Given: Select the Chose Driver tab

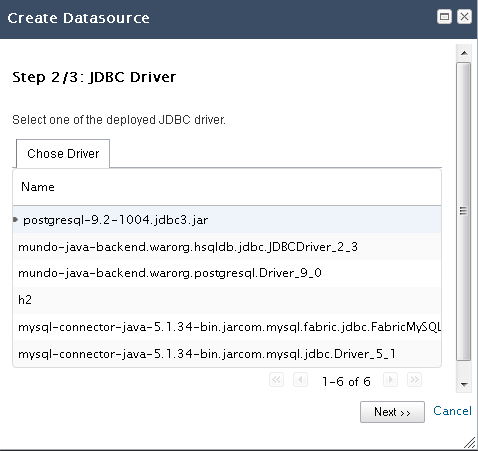Looking at the screenshot, I should click(x=63, y=154).
